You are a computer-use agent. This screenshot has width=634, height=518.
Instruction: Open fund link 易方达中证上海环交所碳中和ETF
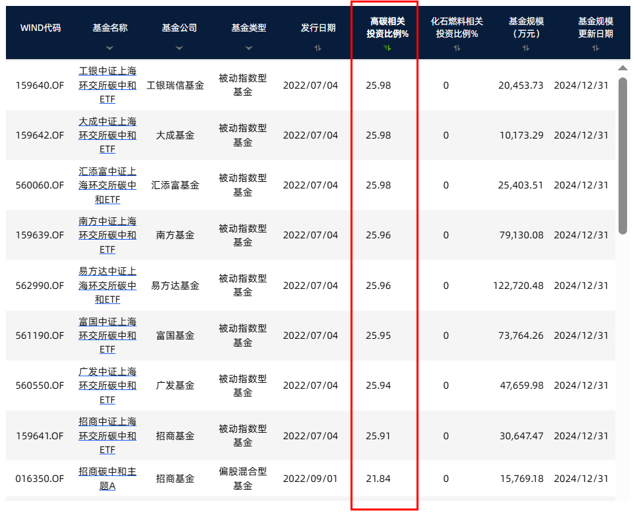click(x=107, y=285)
